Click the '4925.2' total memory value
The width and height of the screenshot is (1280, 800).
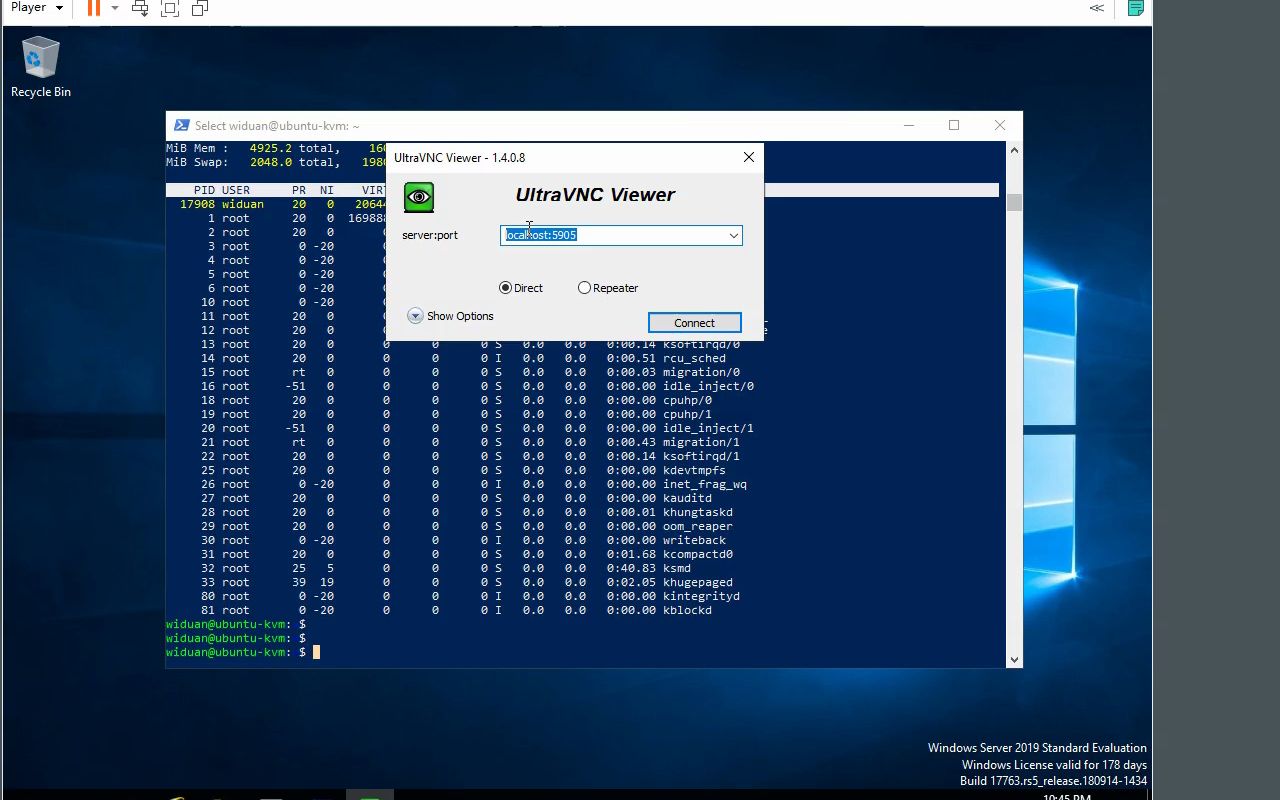point(271,148)
